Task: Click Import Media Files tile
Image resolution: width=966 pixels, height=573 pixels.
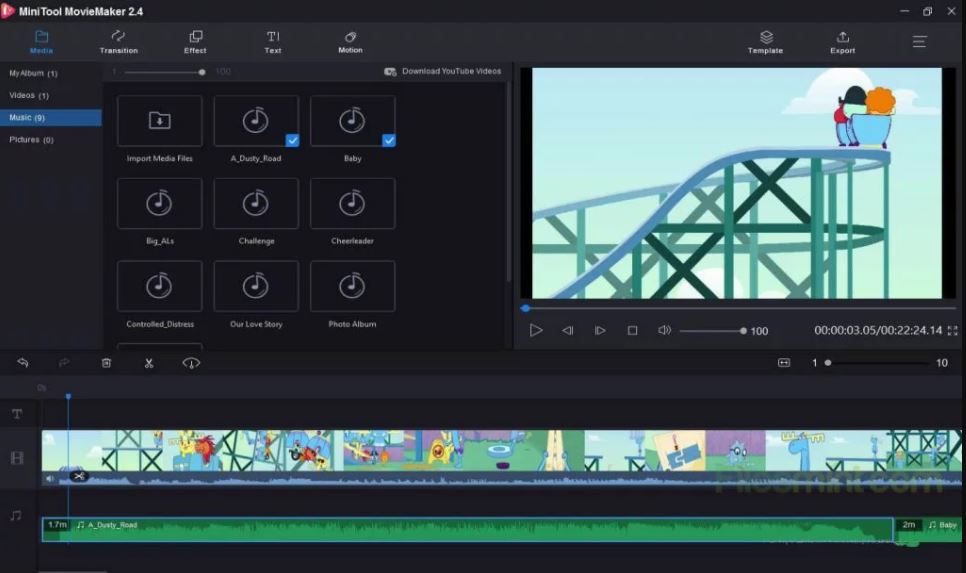Action: (160, 129)
